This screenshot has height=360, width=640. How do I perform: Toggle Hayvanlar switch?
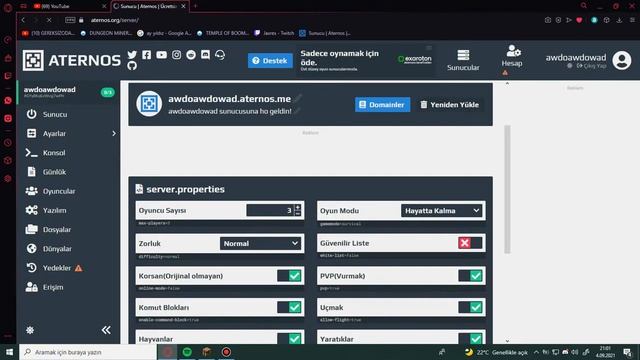tap(289, 338)
